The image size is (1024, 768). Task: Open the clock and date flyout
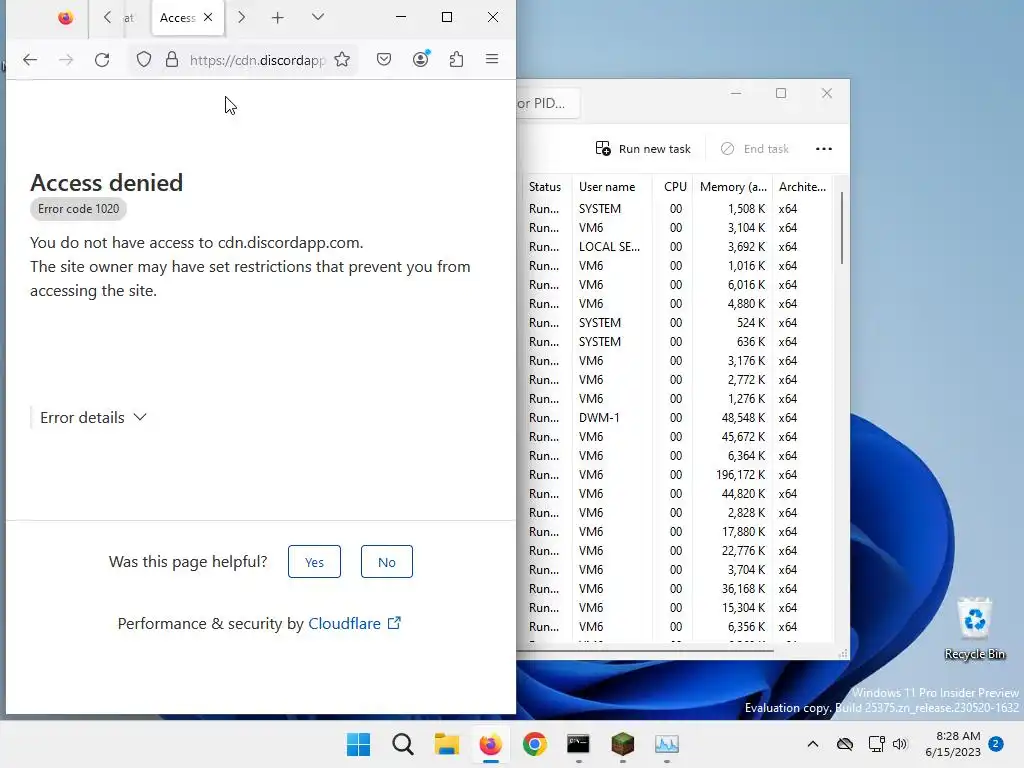click(953, 744)
